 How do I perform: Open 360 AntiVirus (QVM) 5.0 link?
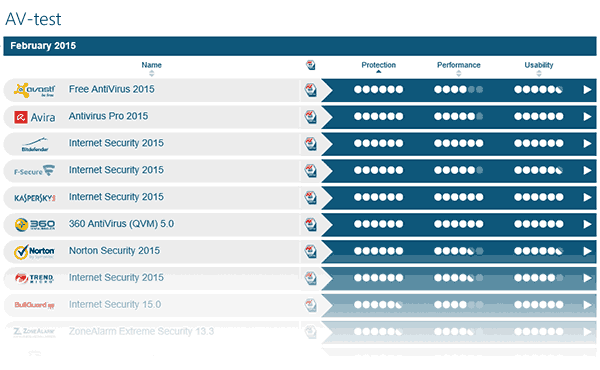[x=121, y=224]
